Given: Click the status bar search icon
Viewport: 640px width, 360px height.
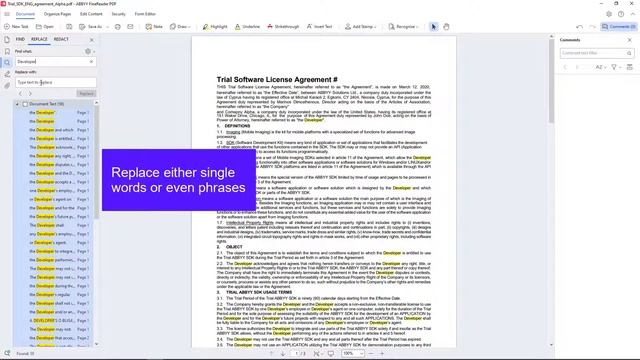Looking at the screenshot, I should point(7,353).
